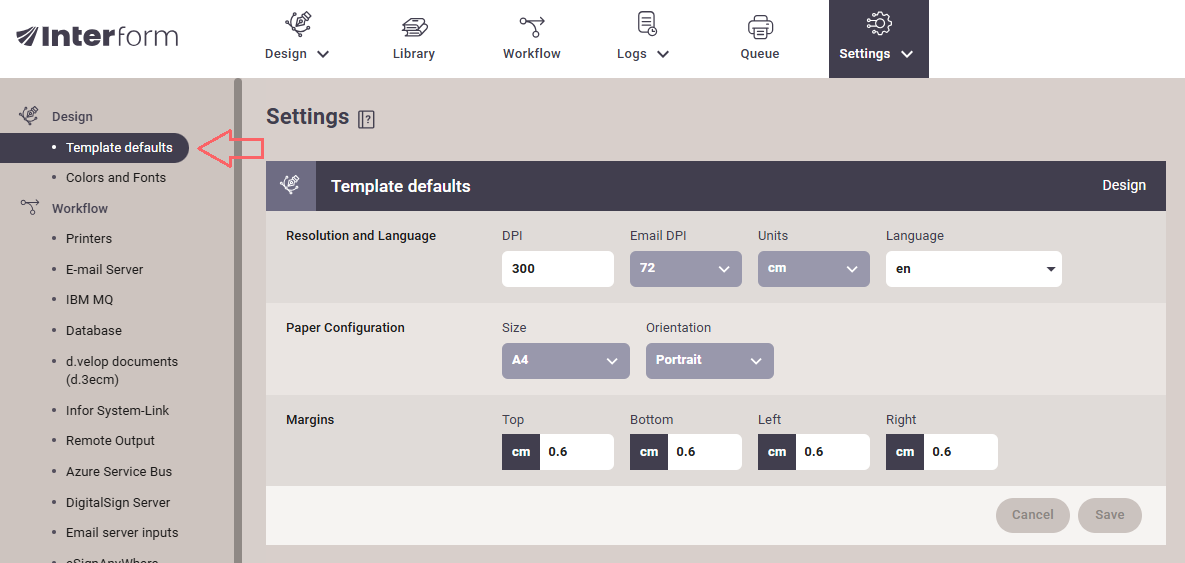Expand the Email DPI dropdown
1185x563 pixels.
685,269
